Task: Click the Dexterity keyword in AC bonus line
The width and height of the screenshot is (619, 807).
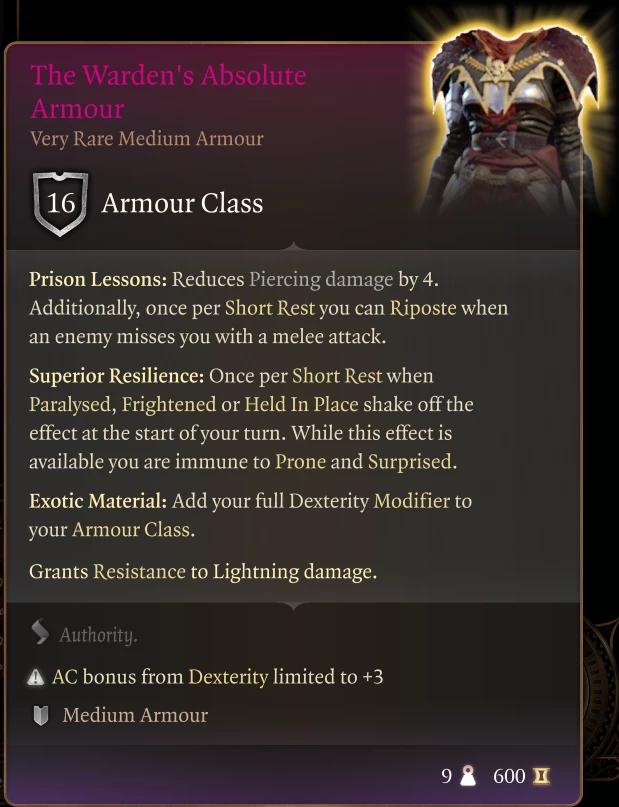Action: (228, 677)
